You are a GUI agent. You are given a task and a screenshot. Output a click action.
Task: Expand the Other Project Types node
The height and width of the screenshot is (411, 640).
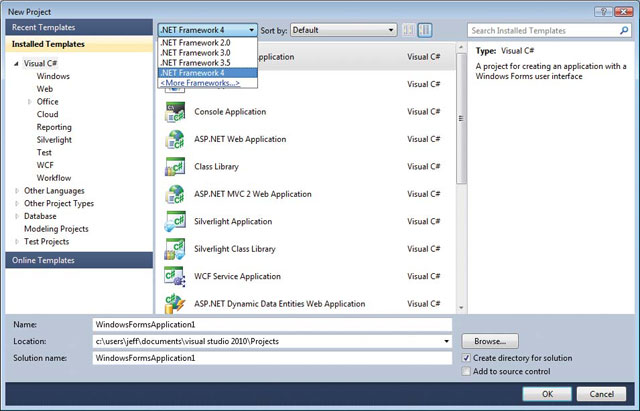coord(17,203)
